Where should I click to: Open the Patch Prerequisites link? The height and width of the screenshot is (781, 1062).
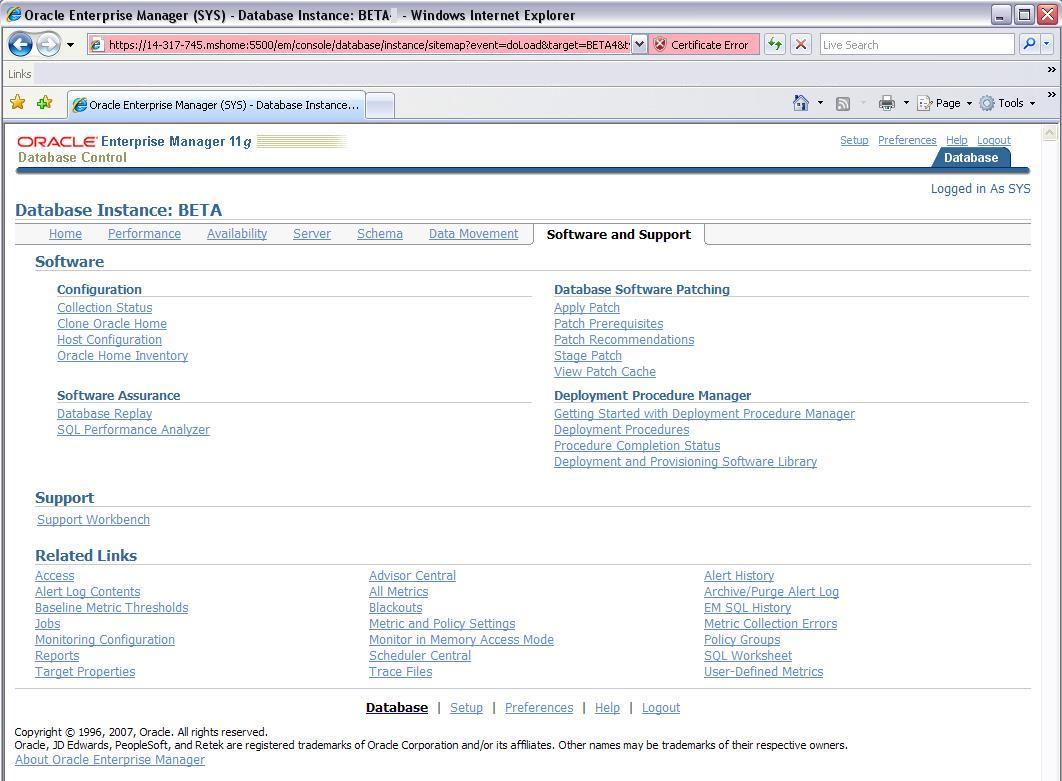608,324
